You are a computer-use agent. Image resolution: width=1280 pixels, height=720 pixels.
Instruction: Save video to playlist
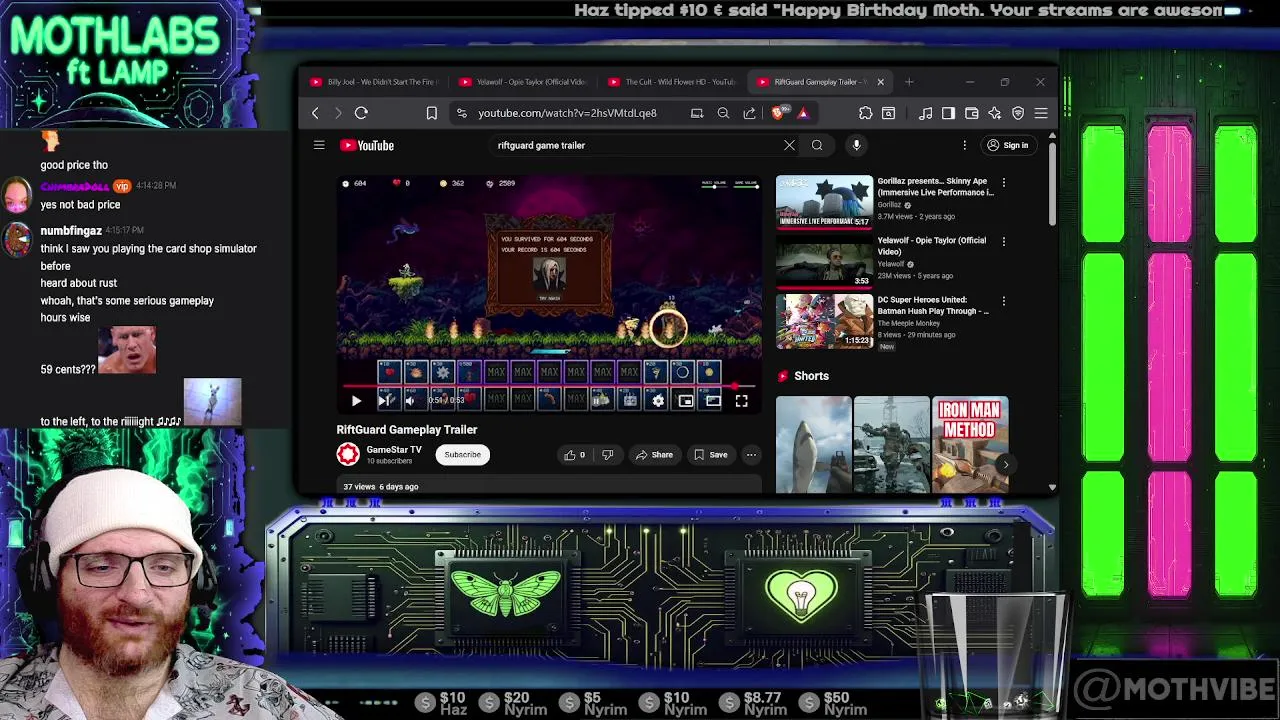coord(711,455)
